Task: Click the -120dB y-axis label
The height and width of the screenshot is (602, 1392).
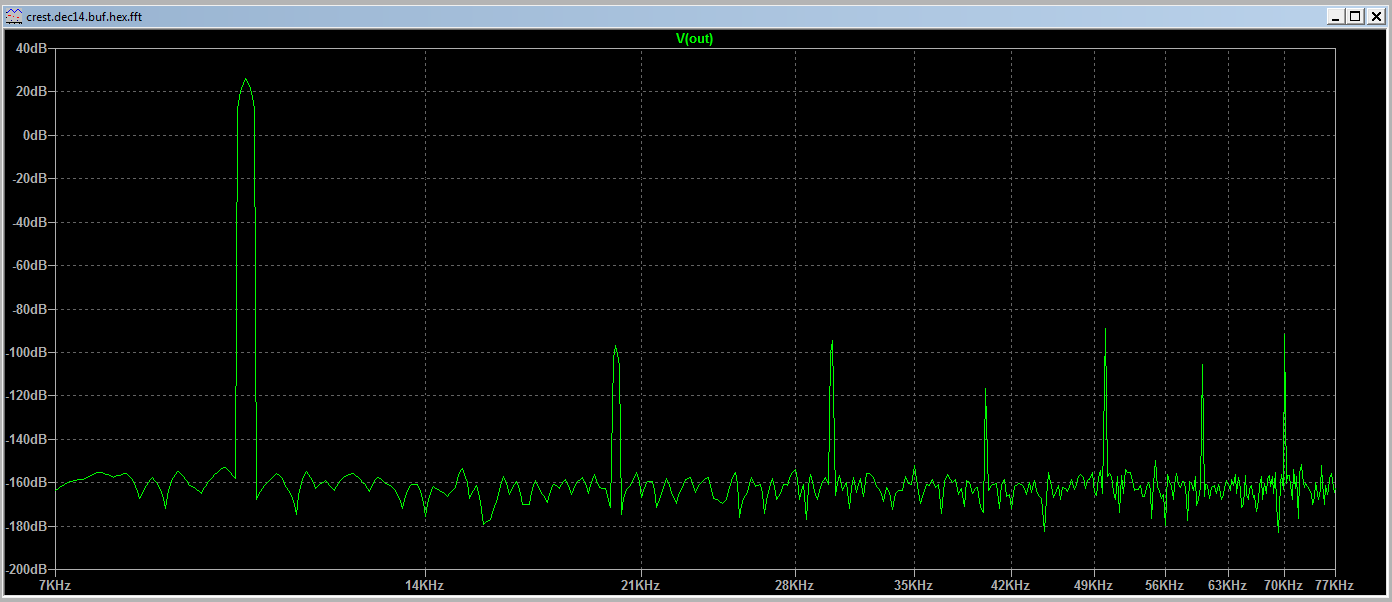Action: [x=27, y=396]
